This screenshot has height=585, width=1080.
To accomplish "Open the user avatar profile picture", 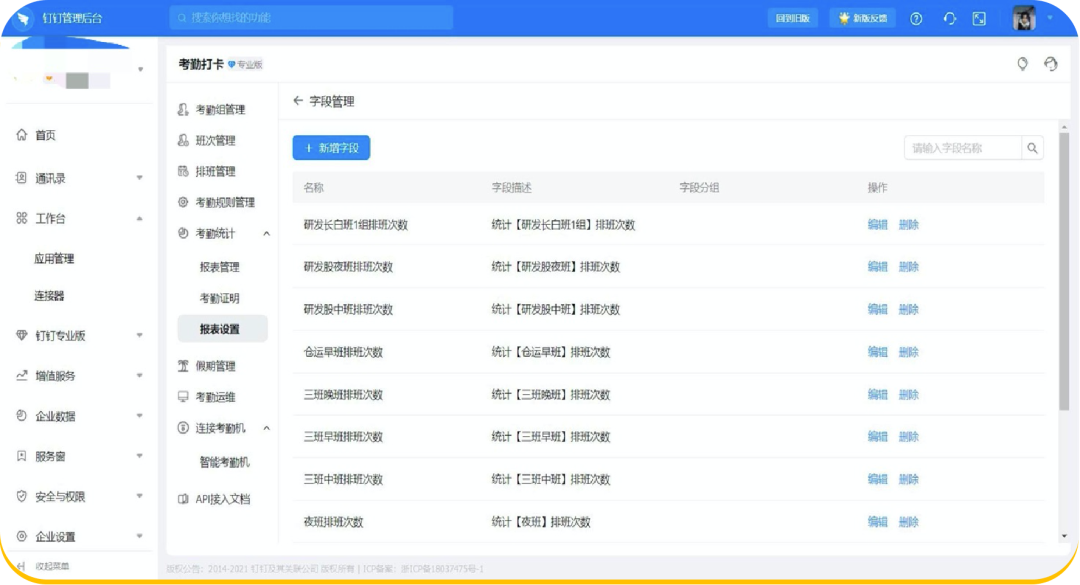I will click(1023, 18).
